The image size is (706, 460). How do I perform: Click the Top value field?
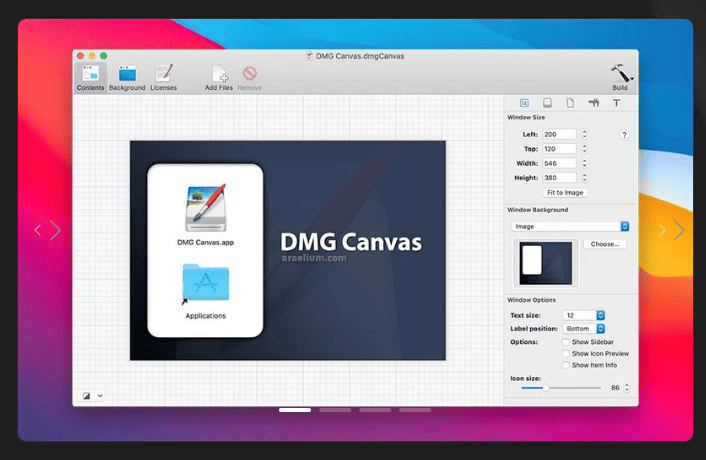[559, 149]
